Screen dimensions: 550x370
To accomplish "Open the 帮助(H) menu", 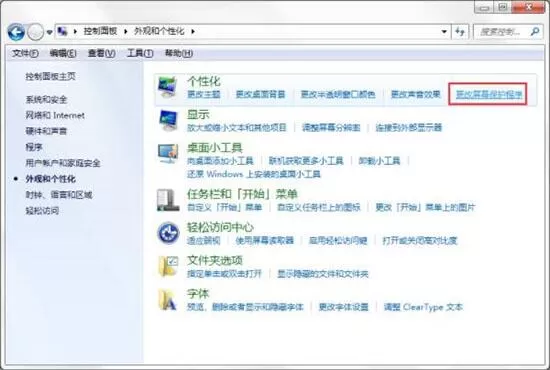I will click(x=179, y=53).
